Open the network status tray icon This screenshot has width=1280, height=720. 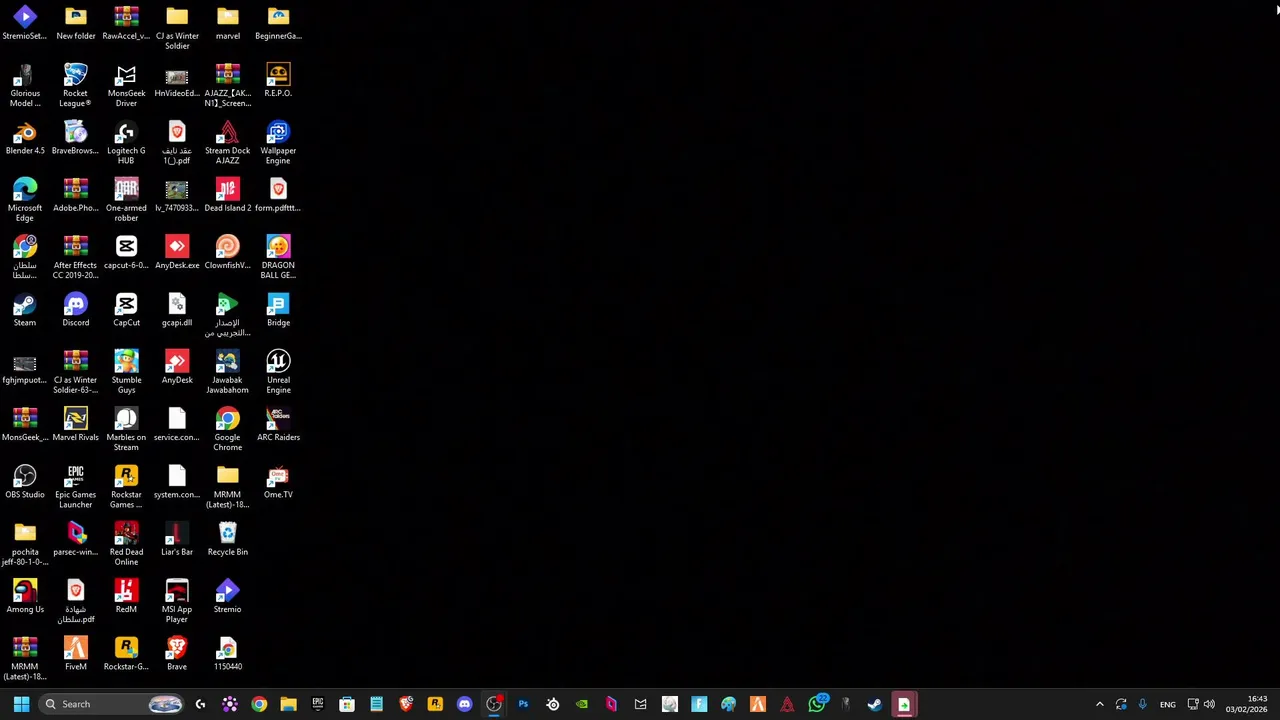[1192, 704]
